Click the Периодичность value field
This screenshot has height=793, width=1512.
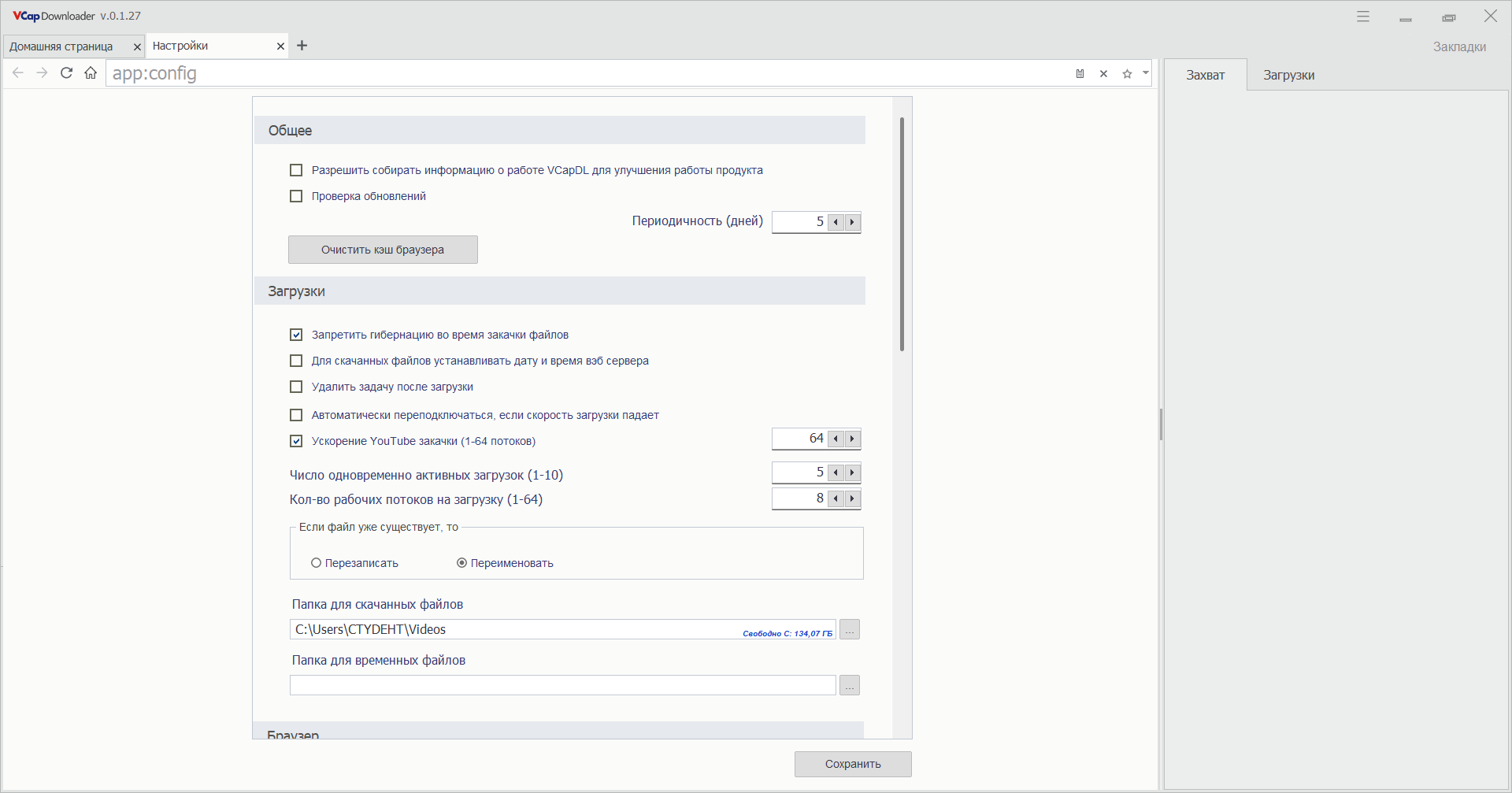pos(799,222)
